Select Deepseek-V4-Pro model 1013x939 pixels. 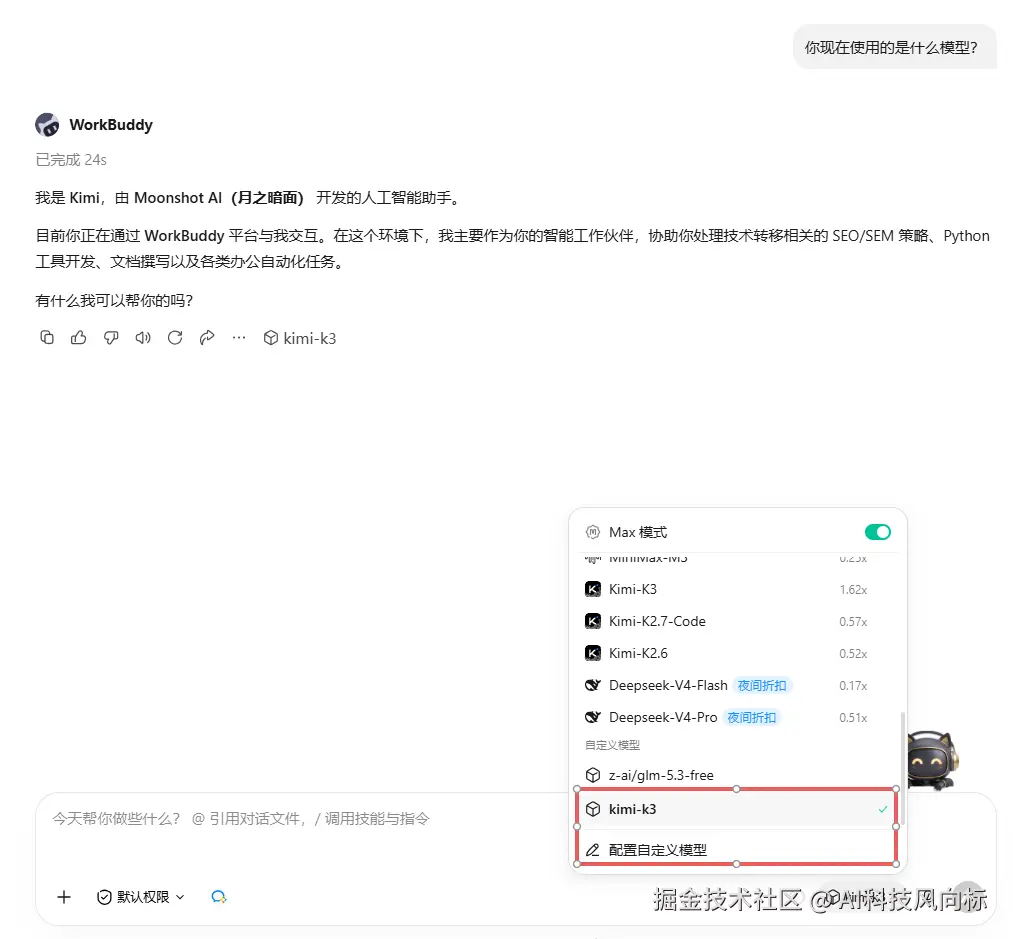(736, 717)
